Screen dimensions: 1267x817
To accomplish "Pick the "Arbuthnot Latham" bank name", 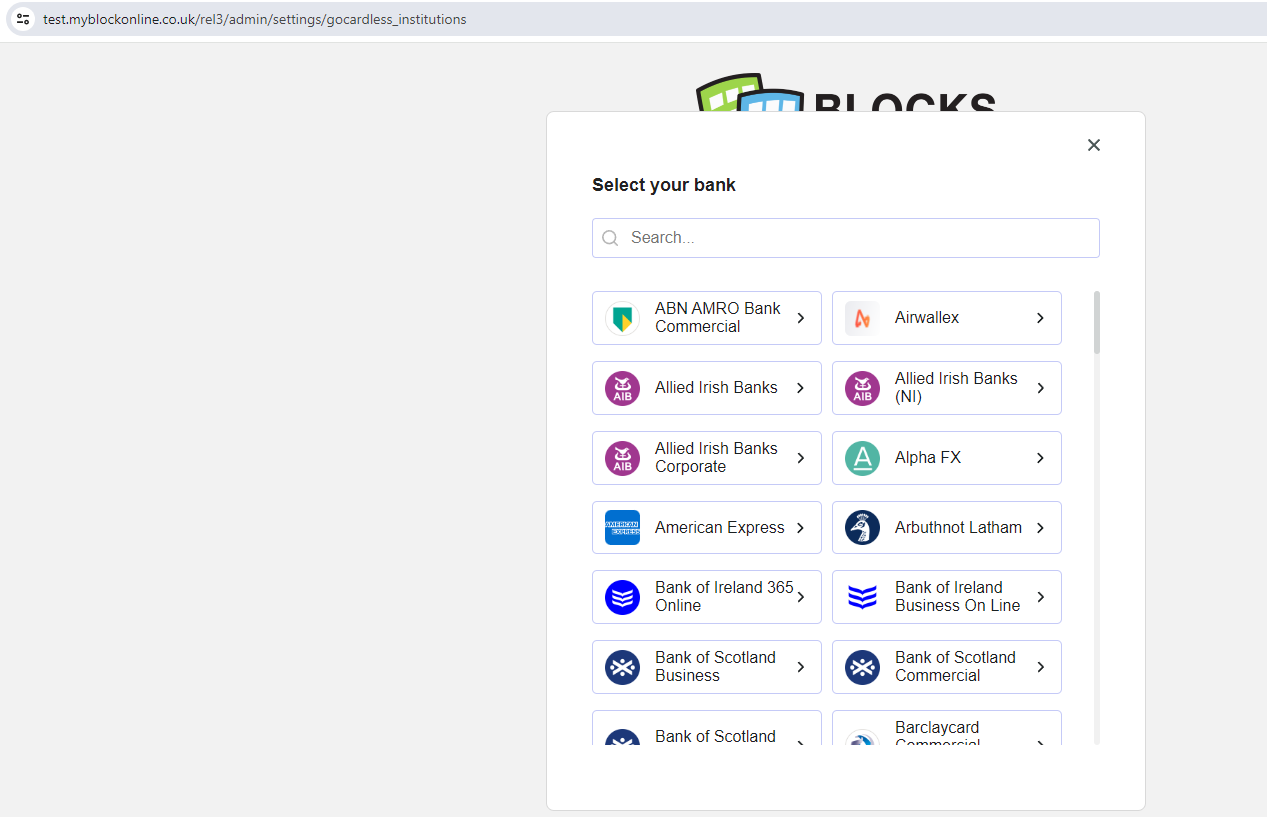I will [958, 528].
